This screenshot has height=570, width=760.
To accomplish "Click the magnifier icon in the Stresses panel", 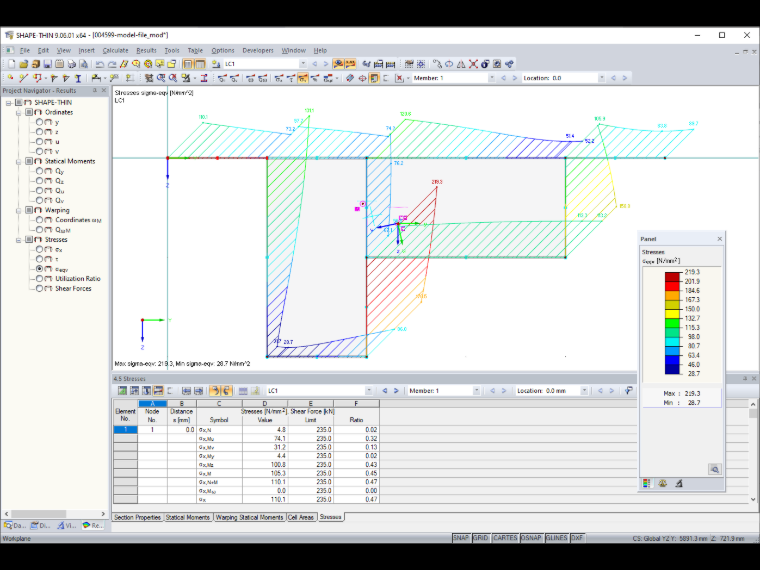I will (714, 469).
